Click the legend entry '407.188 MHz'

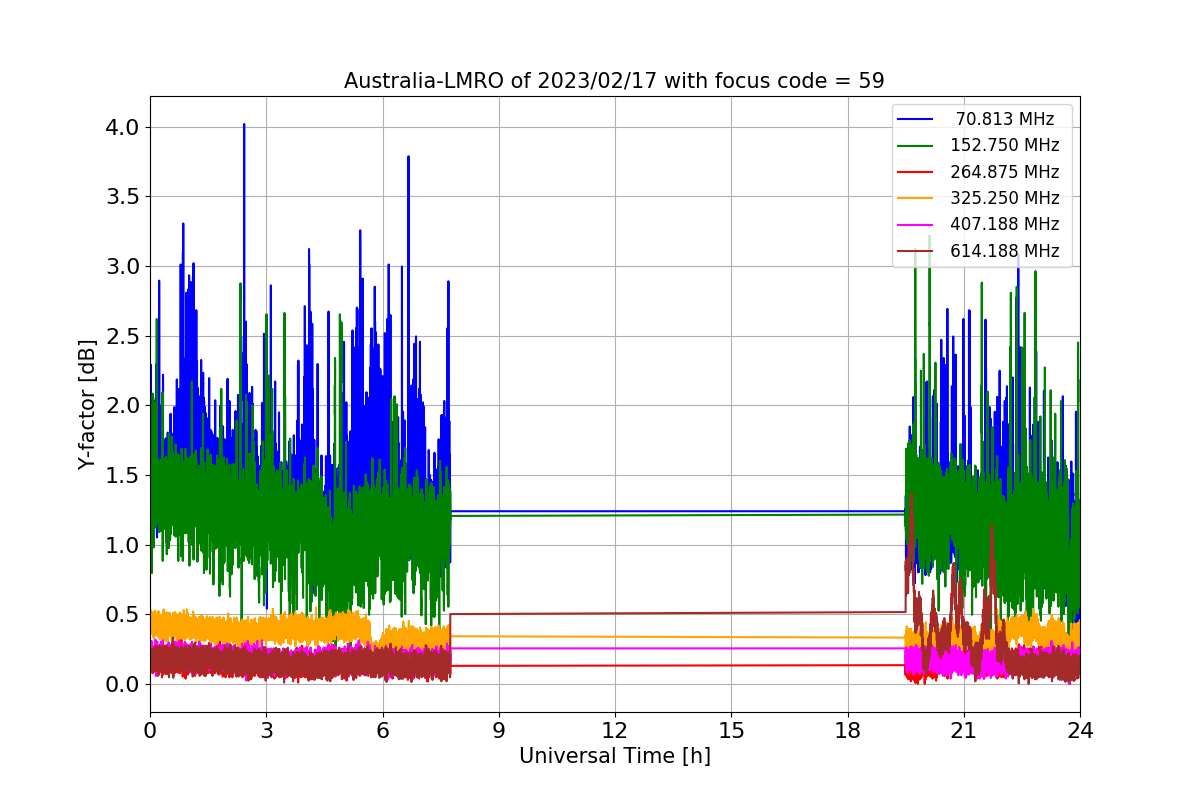pos(1005,224)
